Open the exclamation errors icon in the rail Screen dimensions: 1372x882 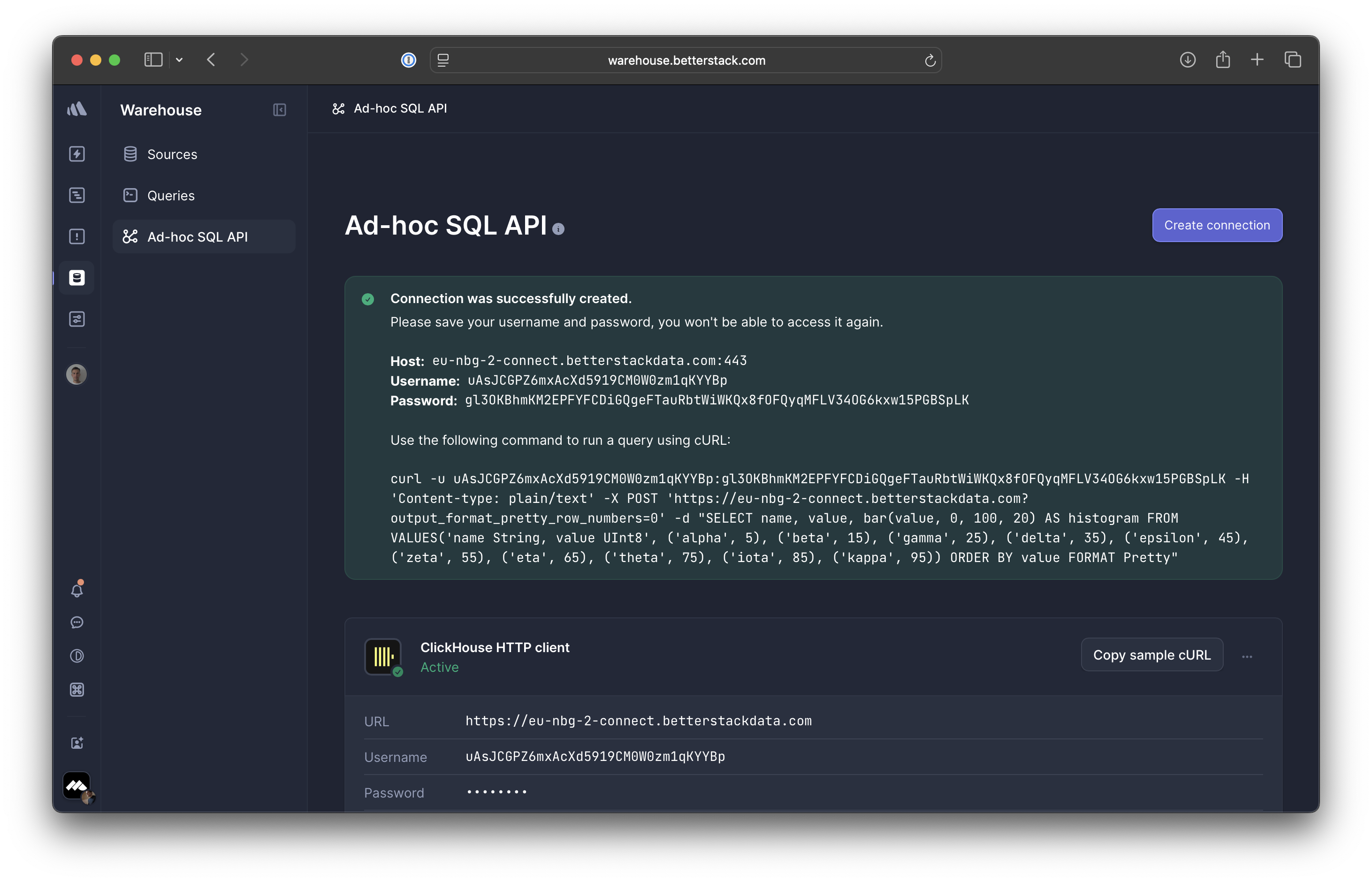tap(77, 236)
